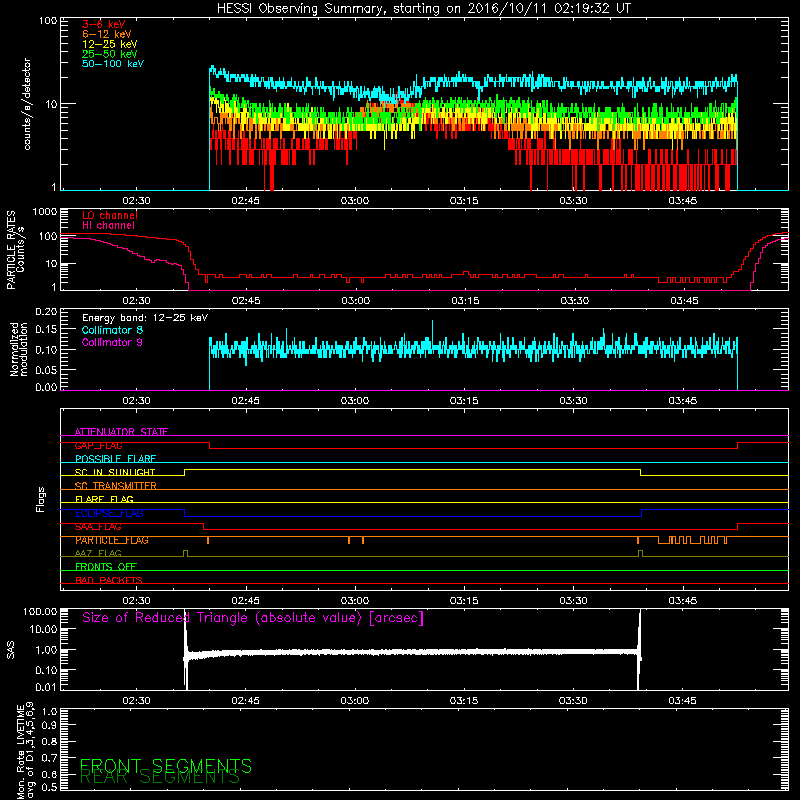Select the "Collimator 9" legend label
Viewport: 800px width, 800px height.
(x=112, y=342)
